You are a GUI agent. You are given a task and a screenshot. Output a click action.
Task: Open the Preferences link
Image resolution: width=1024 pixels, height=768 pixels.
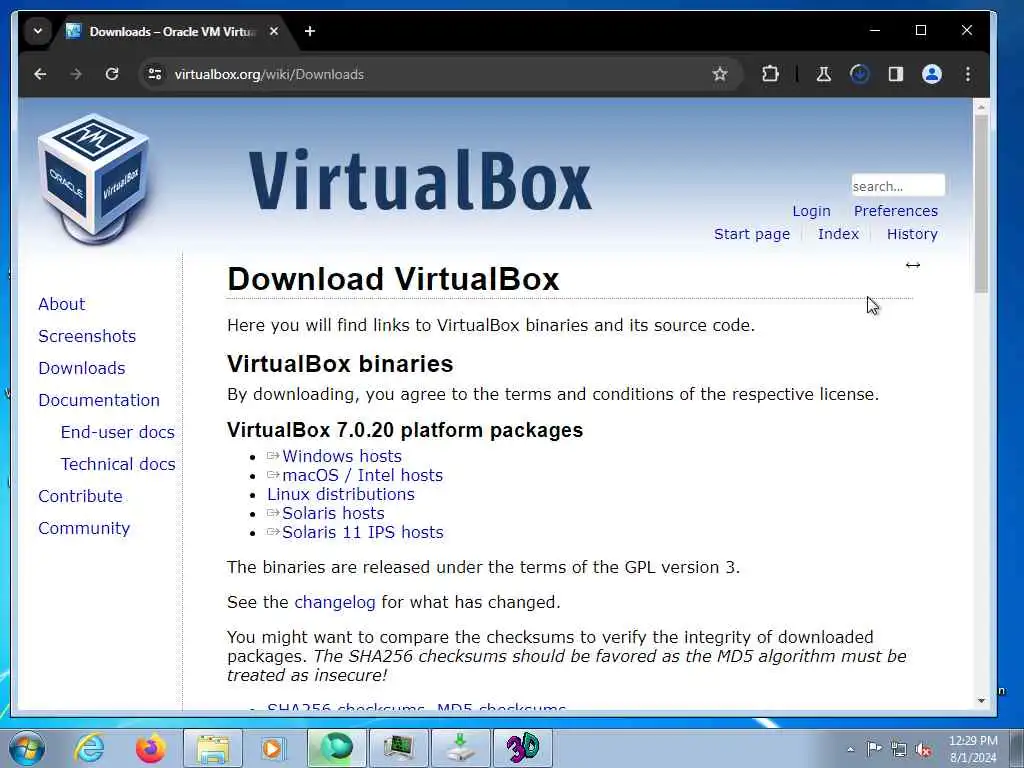pos(895,211)
